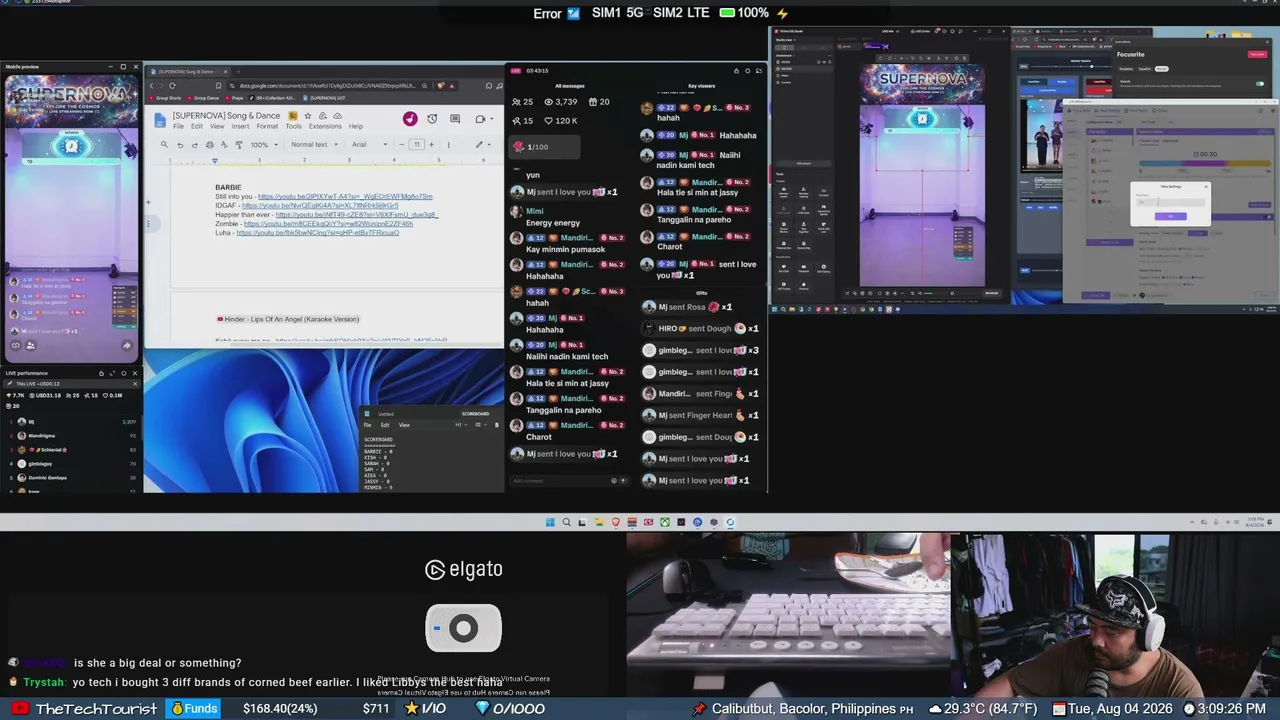
Task: Open the taskbar search magnifier
Action: tap(567, 522)
